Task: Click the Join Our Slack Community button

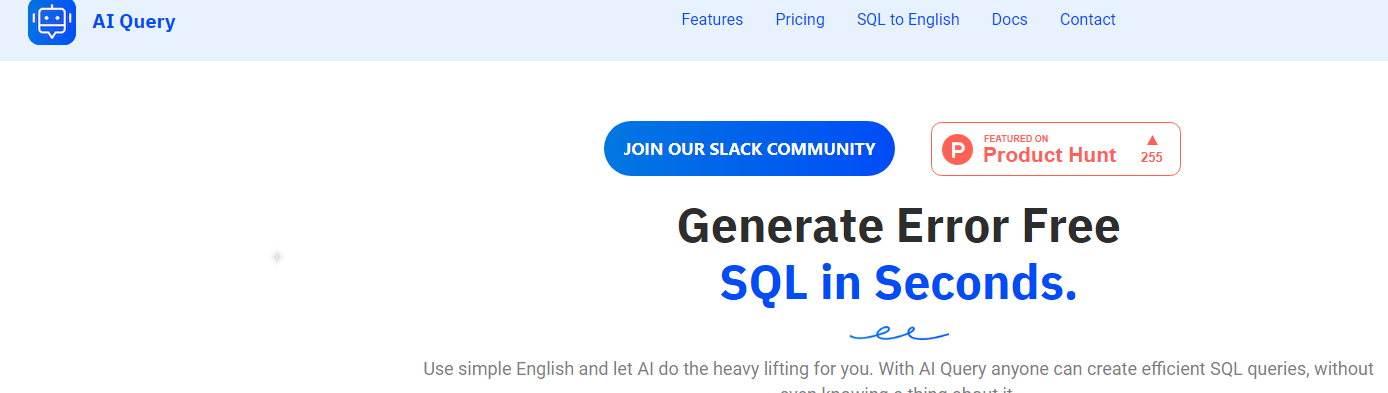Action: click(x=749, y=149)
